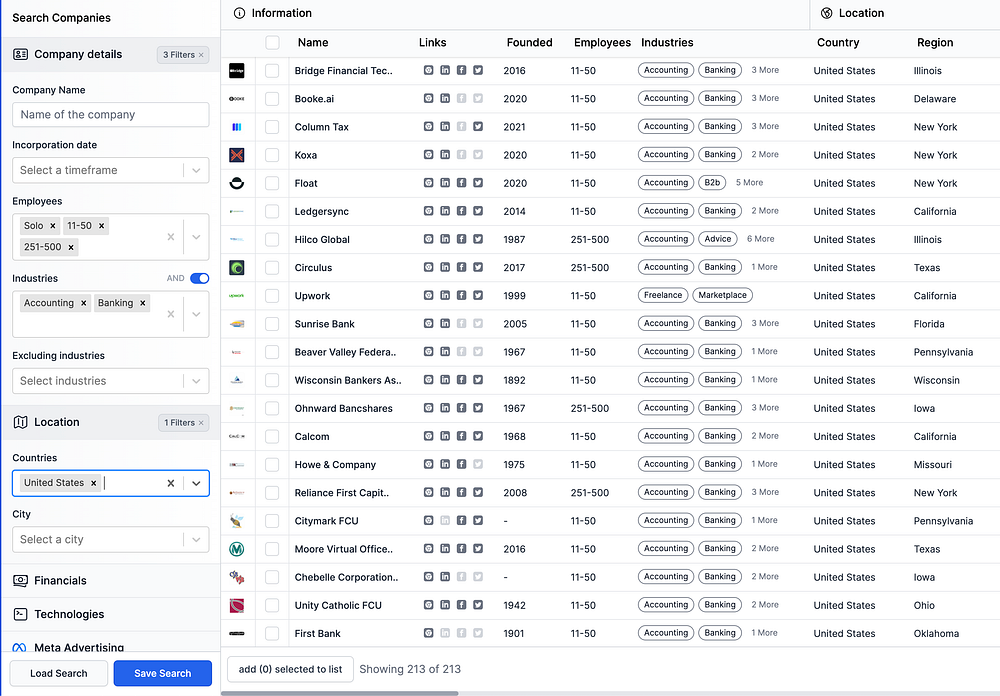This screenshot has height=696, width=1000.
Task: Click the Financials money icon
Action: click(20, 581)
